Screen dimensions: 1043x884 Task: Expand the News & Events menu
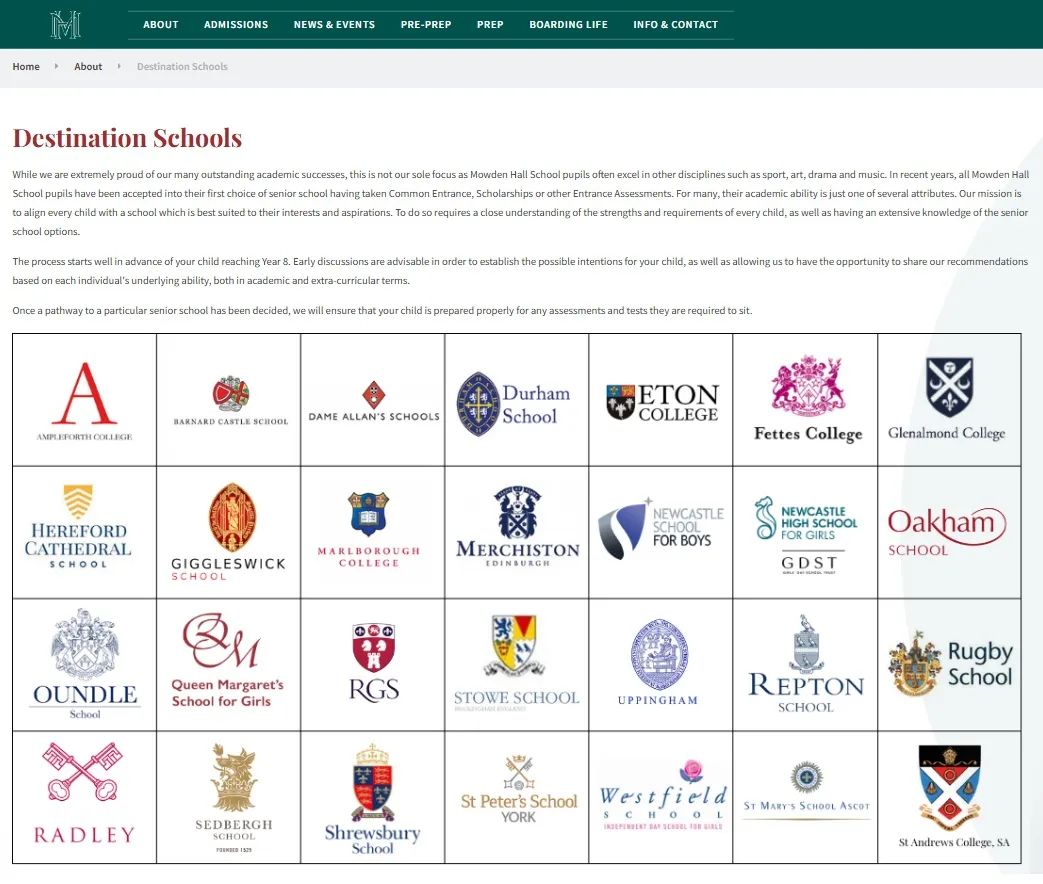334,25
